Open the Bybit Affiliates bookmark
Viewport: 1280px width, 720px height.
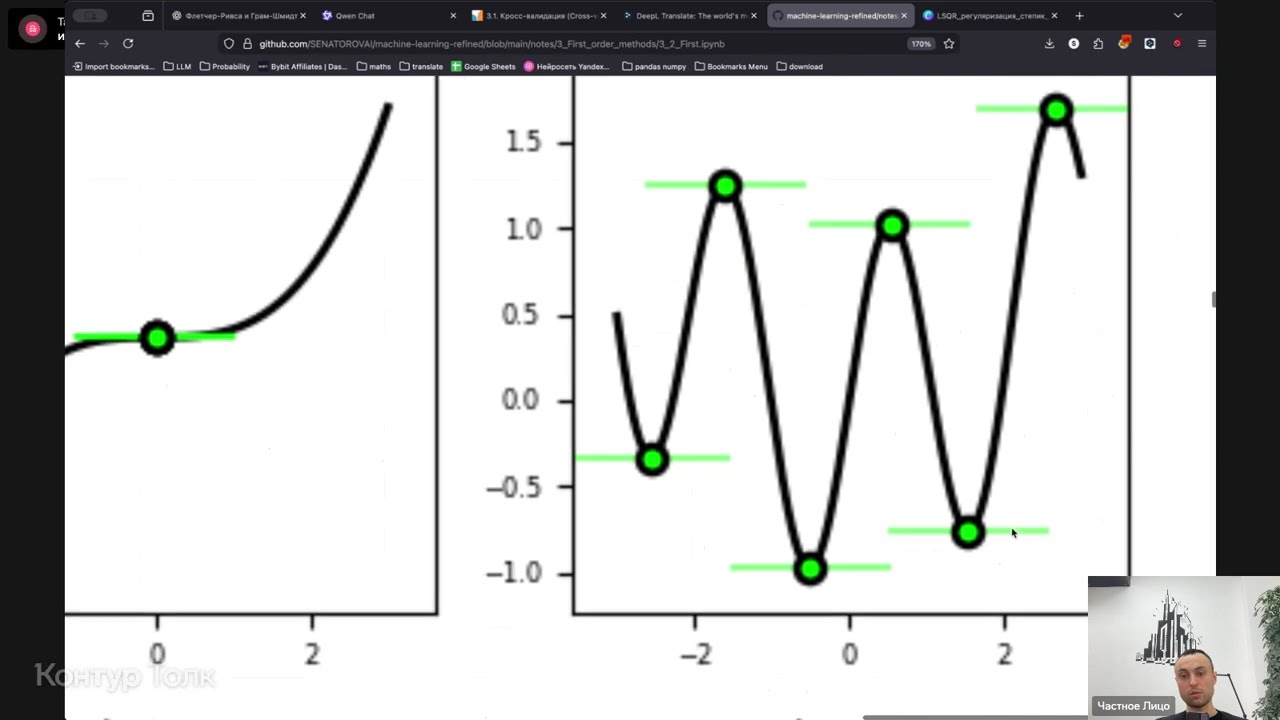point(303,66)
